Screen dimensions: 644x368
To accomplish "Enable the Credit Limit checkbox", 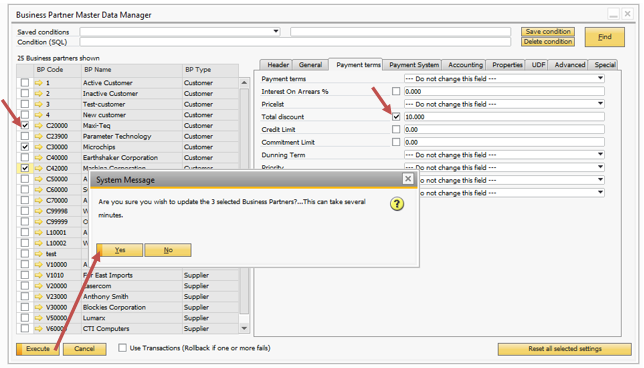I will pos(396,129).
